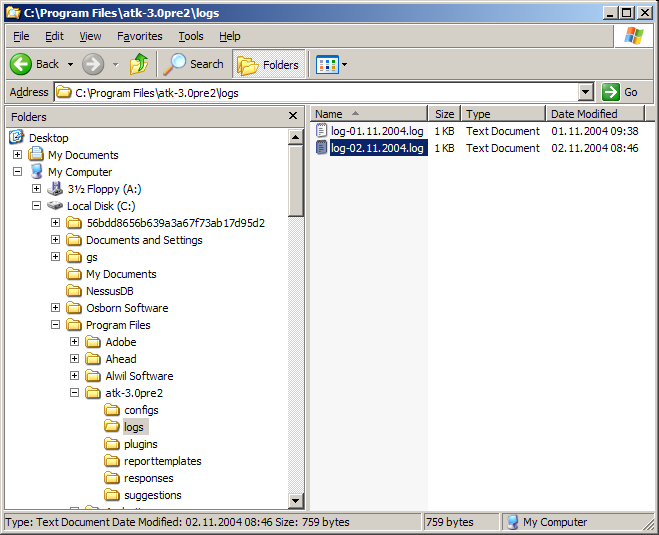Screen dimensions: 659x535
Task: Expand the 3½ Floppy (A:) node
Action: point(37,189)
